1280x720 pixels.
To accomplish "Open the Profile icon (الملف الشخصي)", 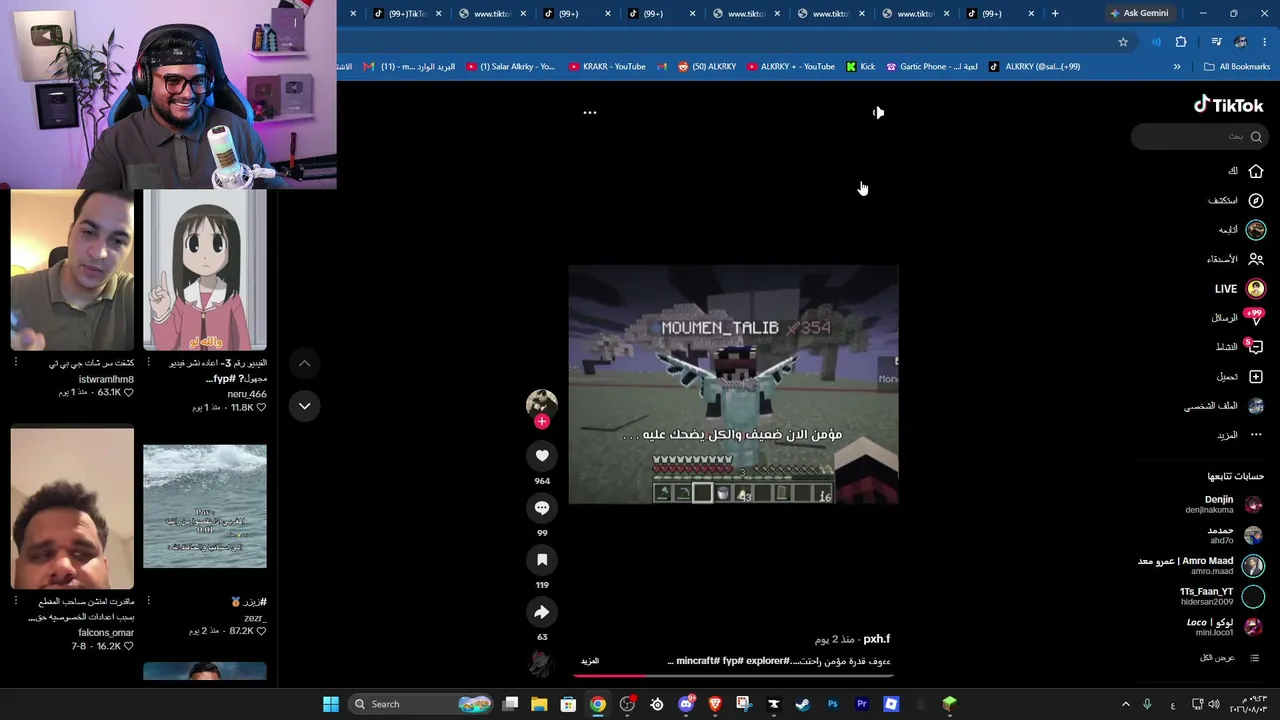I will (1256, 406).
